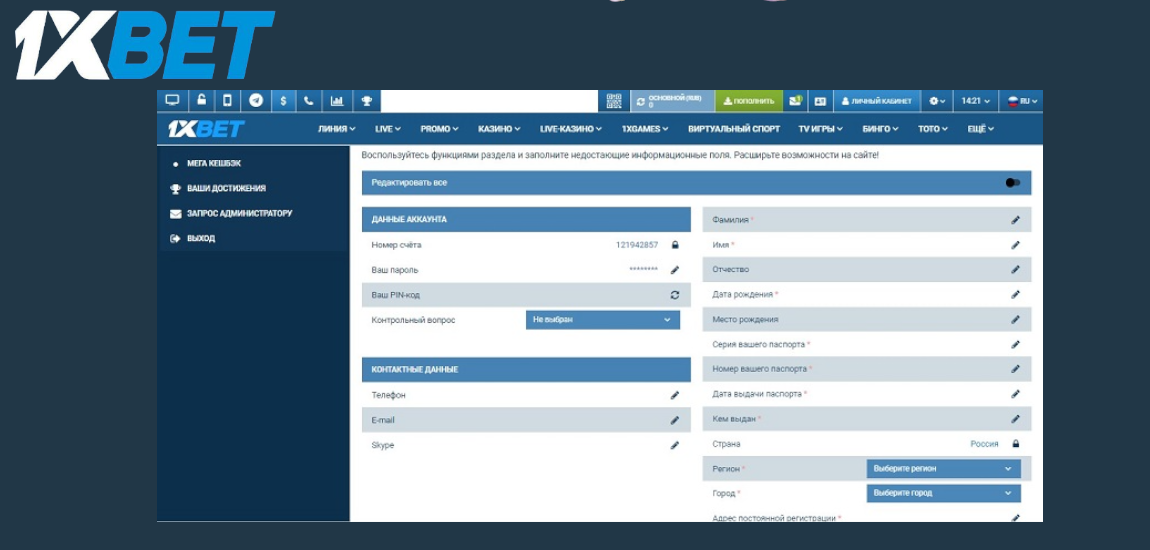Click the white search field in top bar
Viewport: 1150px width, 550px height.
click(x=490, y=100)
